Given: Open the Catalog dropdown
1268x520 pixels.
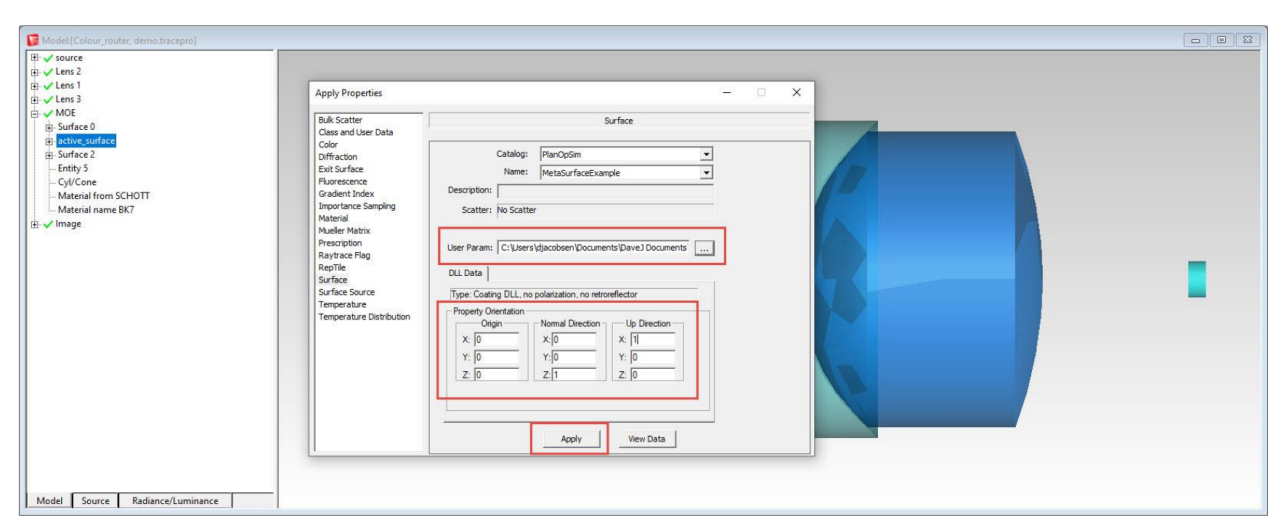Looking at the screenshot, I should coord(706,154).
